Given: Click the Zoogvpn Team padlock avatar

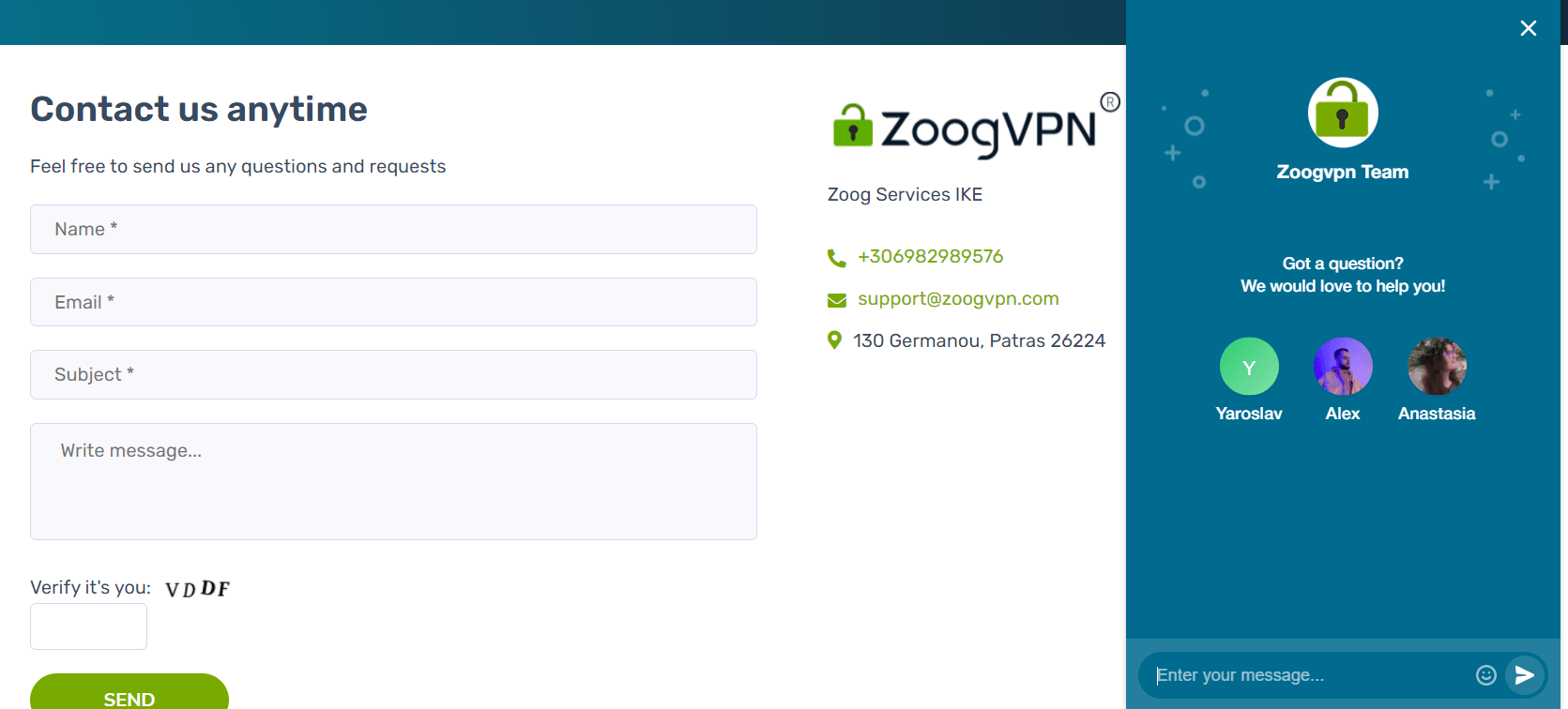Looking at the screenshot, I should tap(1343, 113).
